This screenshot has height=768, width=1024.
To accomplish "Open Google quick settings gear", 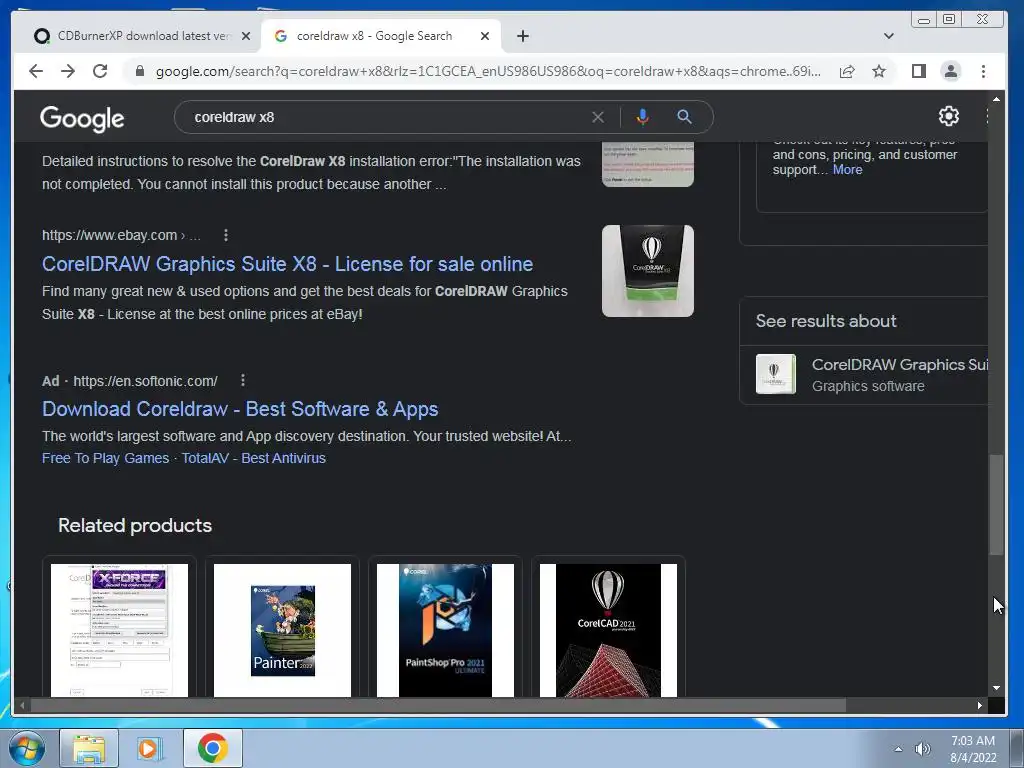I will [949, 116].
